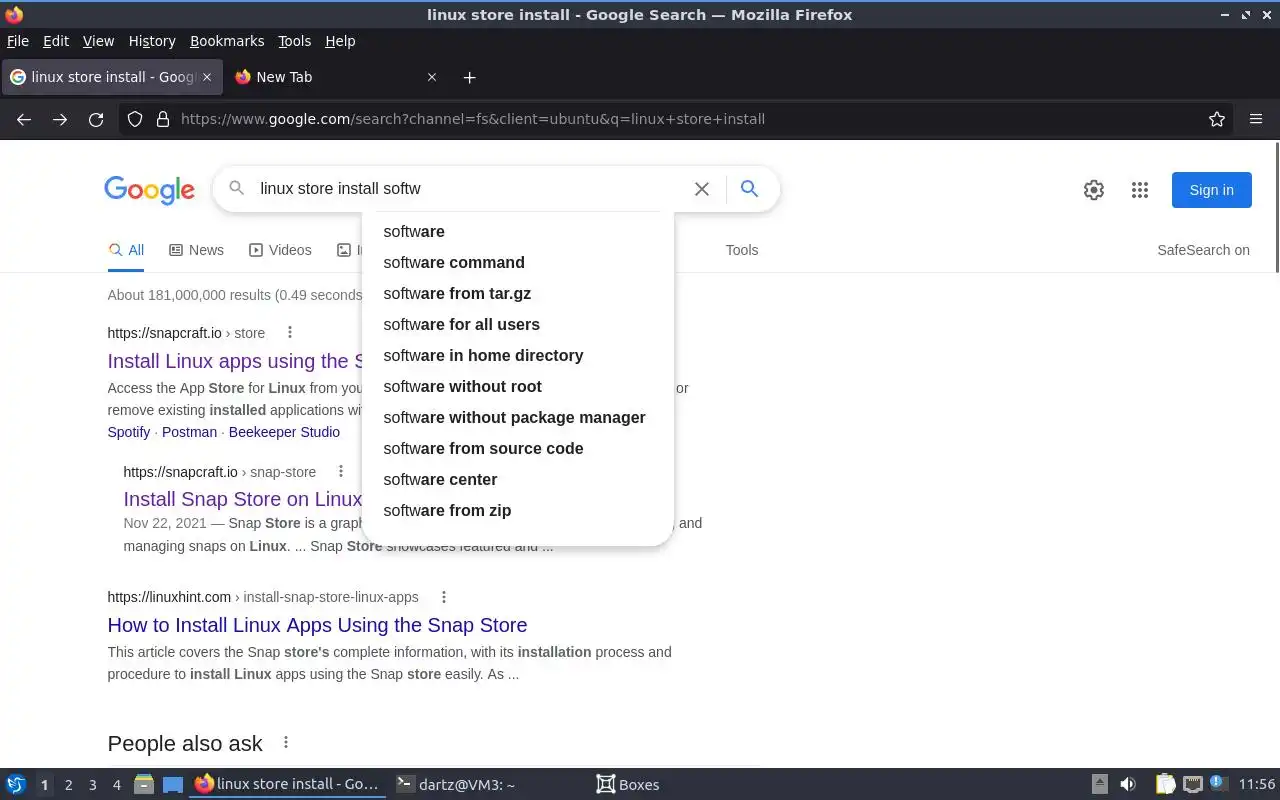
Task: Open the Tools menu
Action: pos(295,41)
